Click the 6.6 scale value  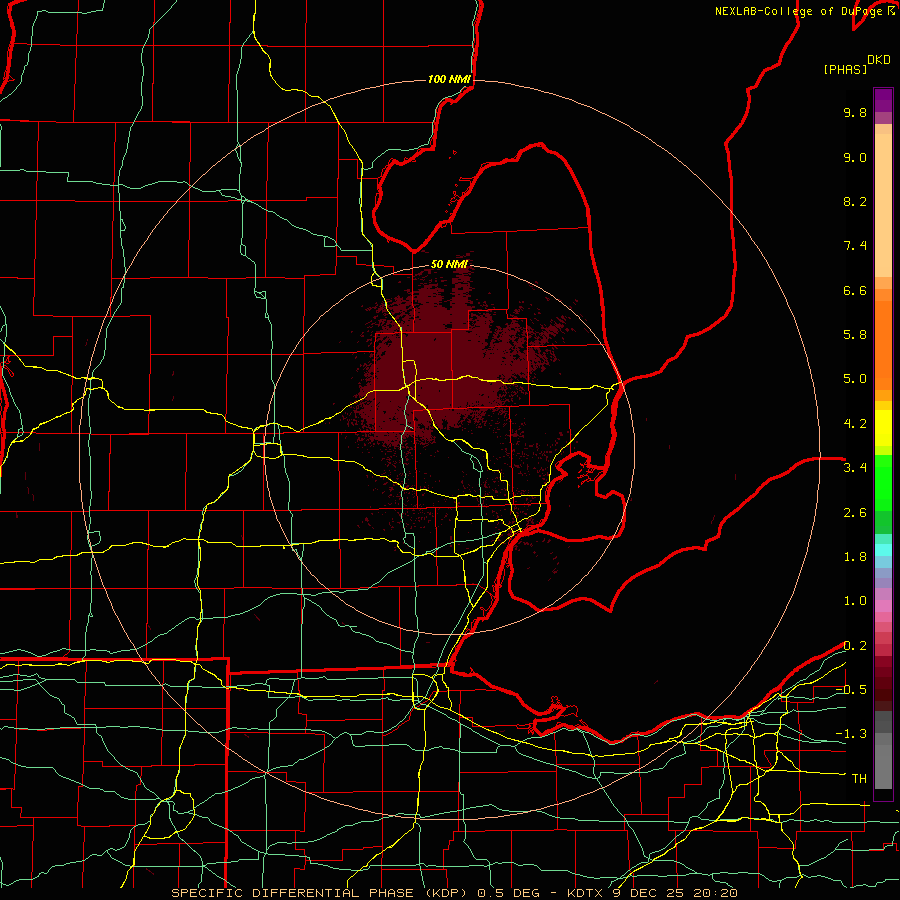click(855, 290)
